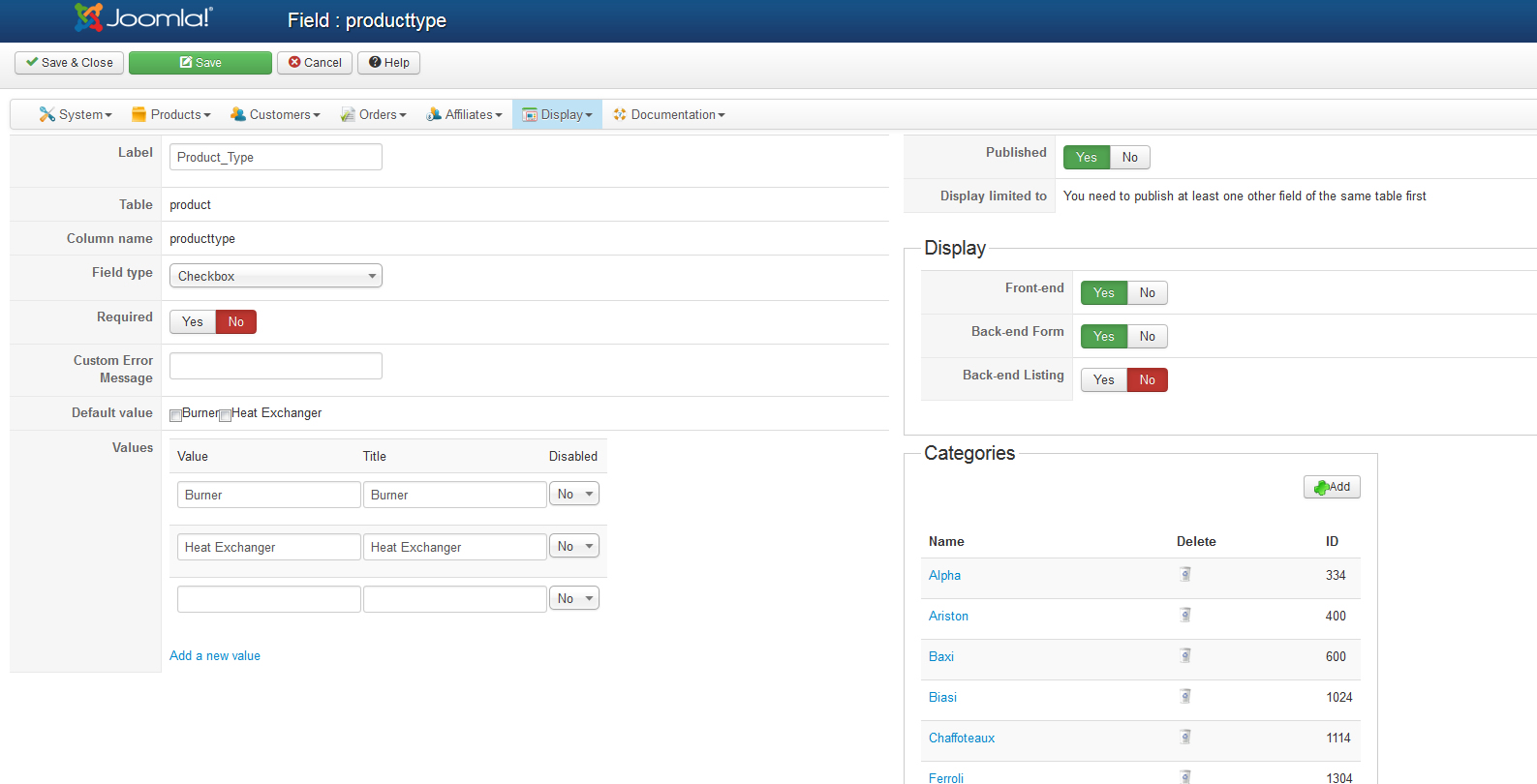Viewport: 1537px width, 784px height.
Task: Open the Alpha category link
Action: 944,575
